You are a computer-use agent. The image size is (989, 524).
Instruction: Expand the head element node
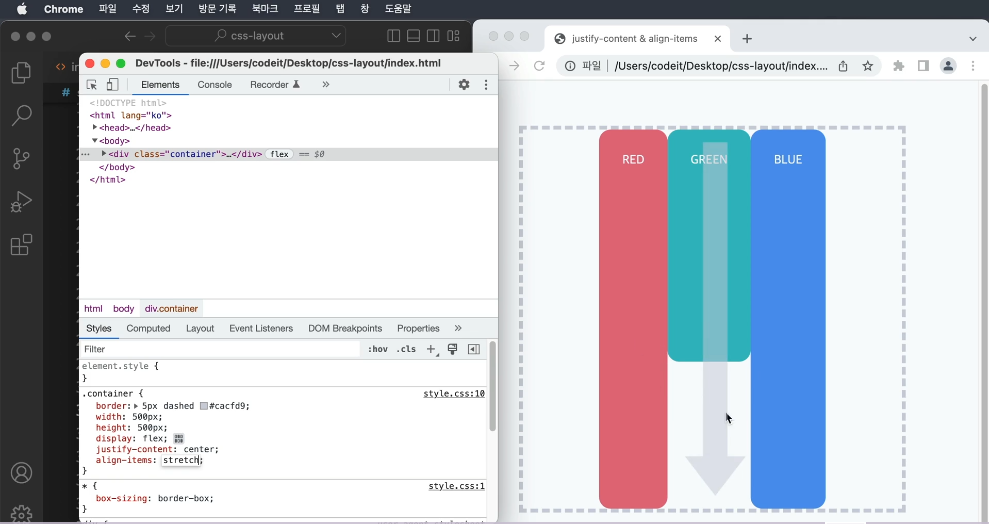pos(95,127)
